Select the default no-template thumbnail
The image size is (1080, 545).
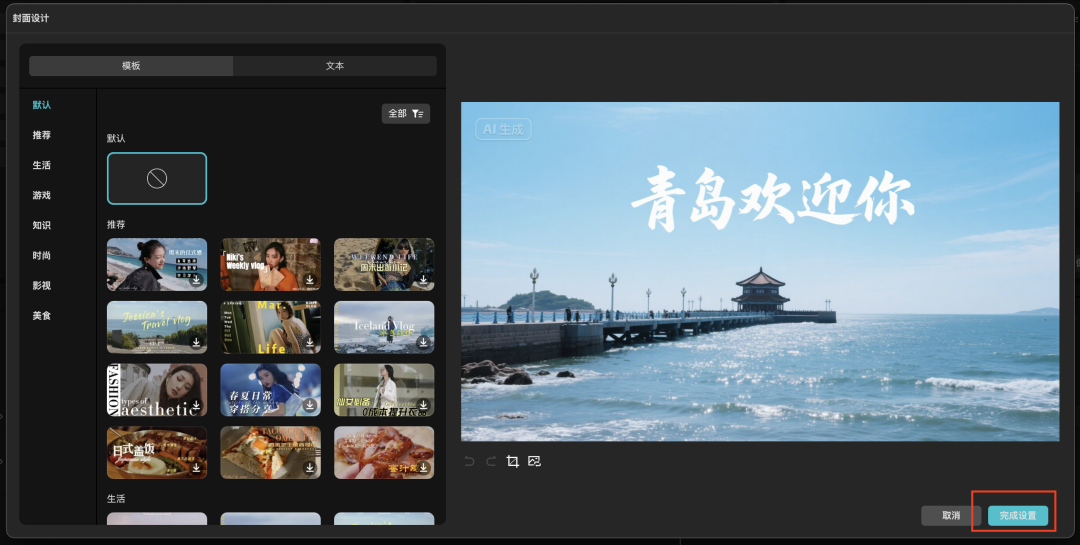point(157,178)
